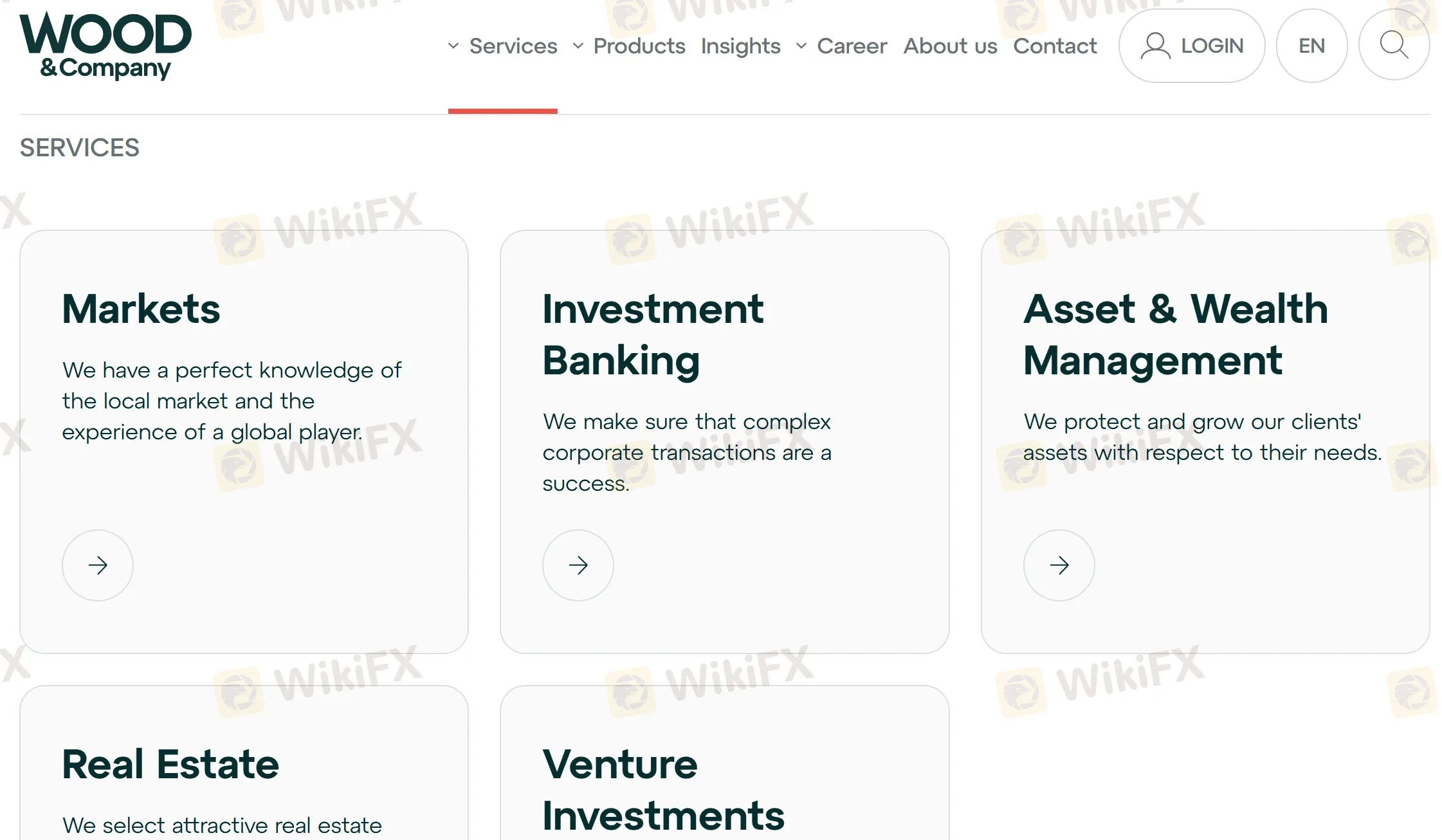Expand the Career dropdown chevron

[x=801, y=46]
